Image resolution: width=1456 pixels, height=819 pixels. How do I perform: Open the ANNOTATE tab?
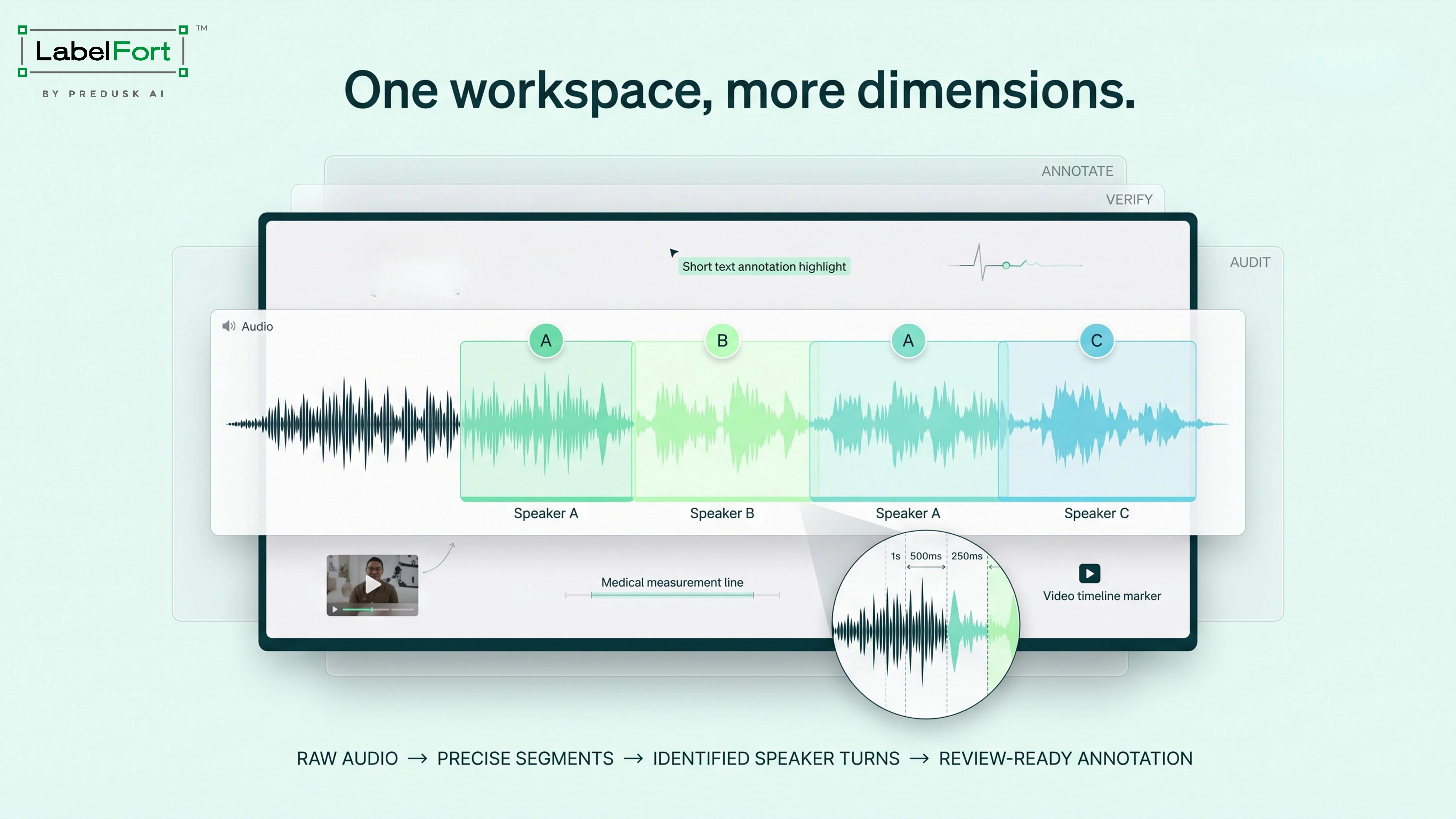pyautogui.click(x=1077, y=171)
